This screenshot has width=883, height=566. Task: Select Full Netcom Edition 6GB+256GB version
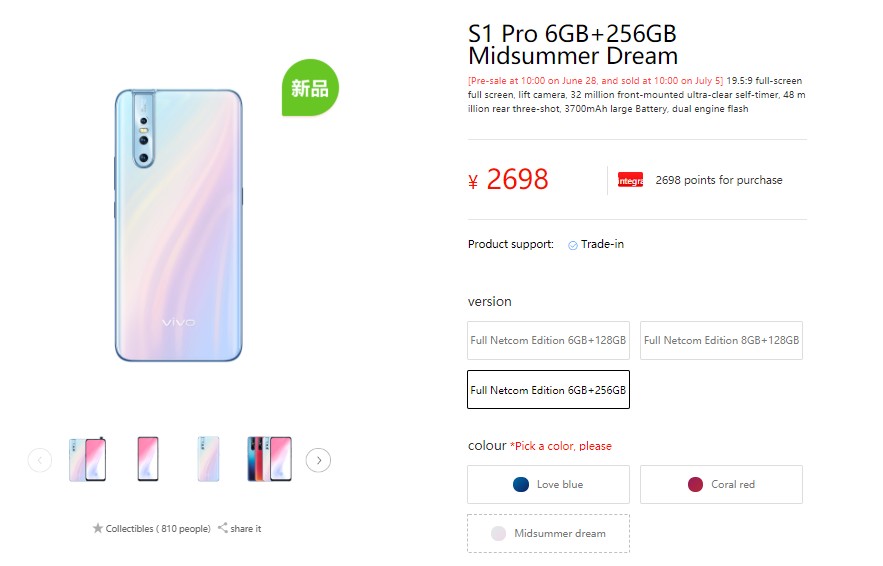click(548, 390)
